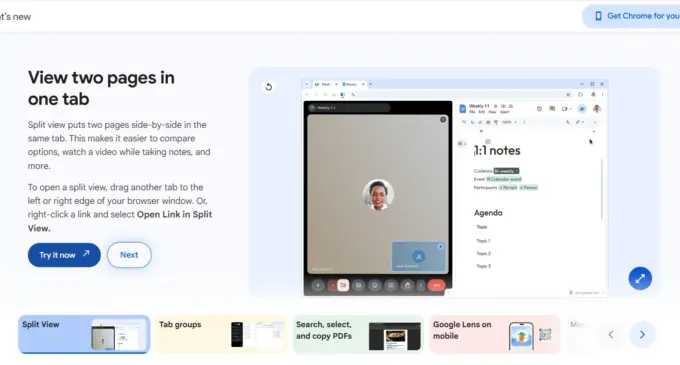The image size is (680, 365).
Task: Click the QR code on Google Lens card
Action: pyautogui.click(x=545, y=334)
